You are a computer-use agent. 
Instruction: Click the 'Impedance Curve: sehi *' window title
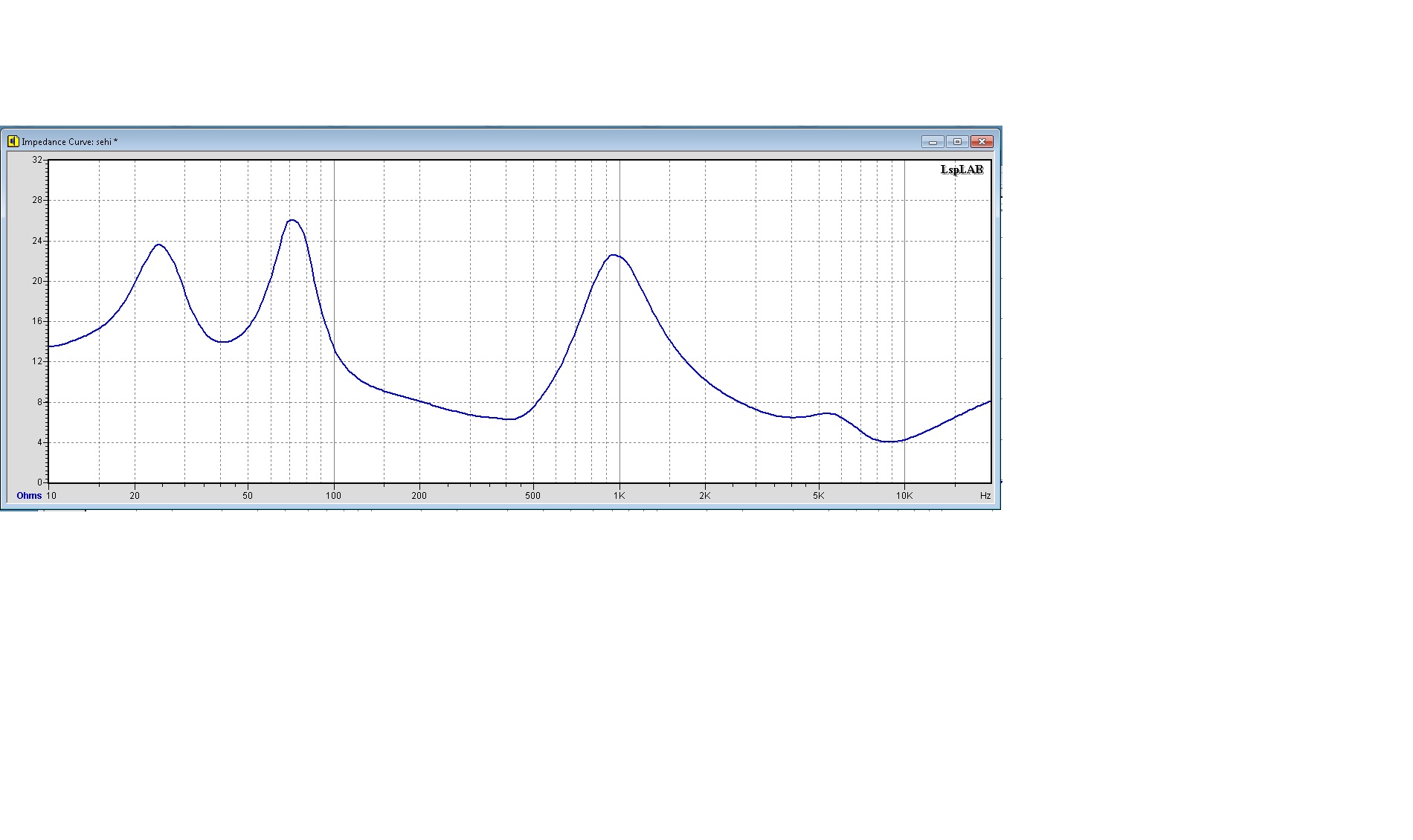click(x=69, y=142)
